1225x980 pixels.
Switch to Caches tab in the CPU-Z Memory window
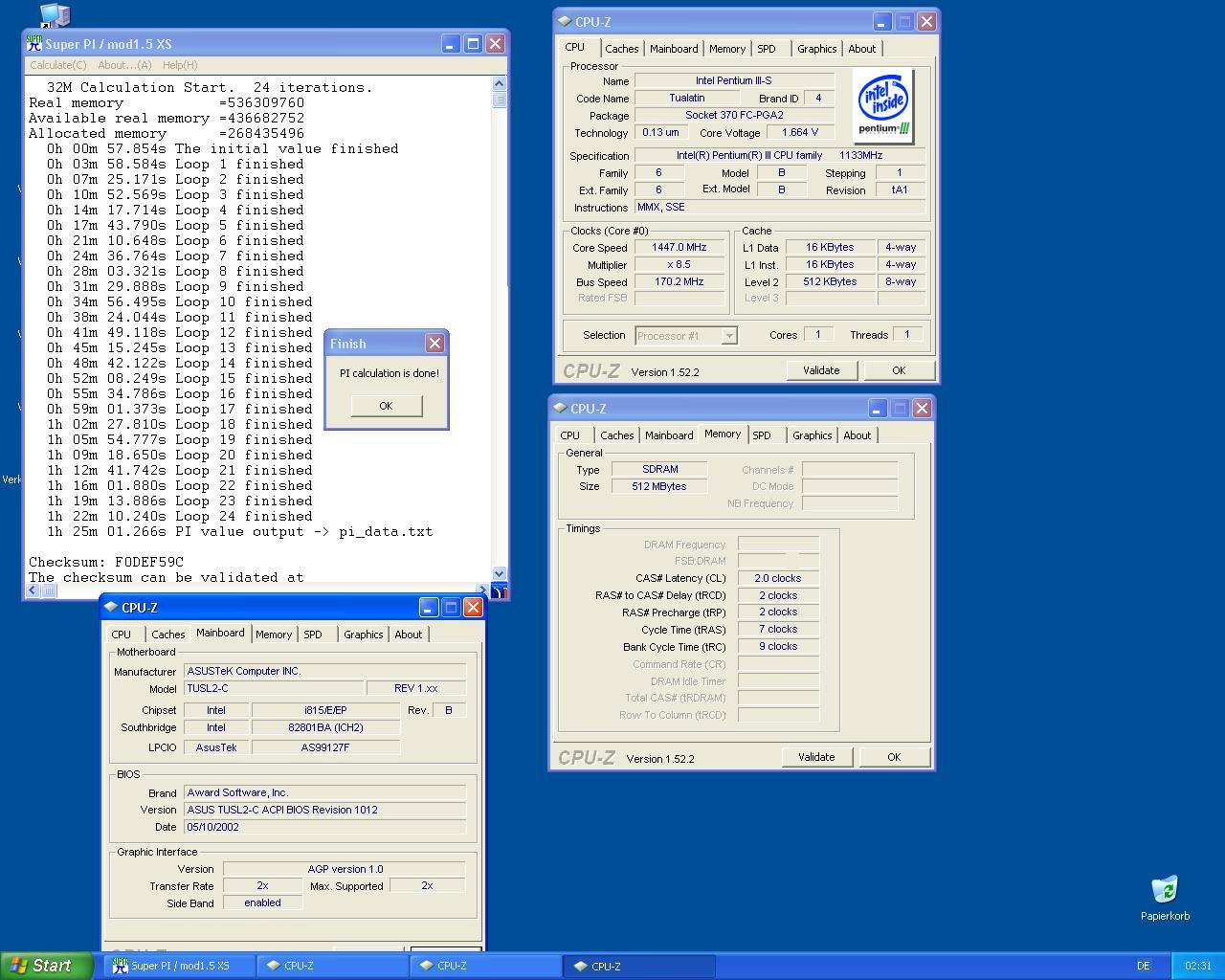click(617, 435)
